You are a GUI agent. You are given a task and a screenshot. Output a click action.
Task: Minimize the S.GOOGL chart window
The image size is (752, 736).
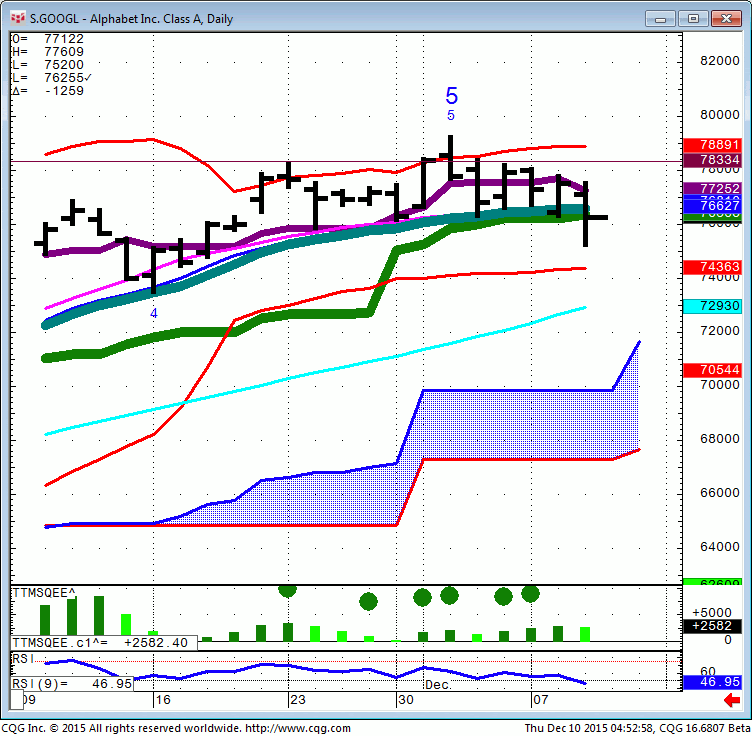point(660,19)
